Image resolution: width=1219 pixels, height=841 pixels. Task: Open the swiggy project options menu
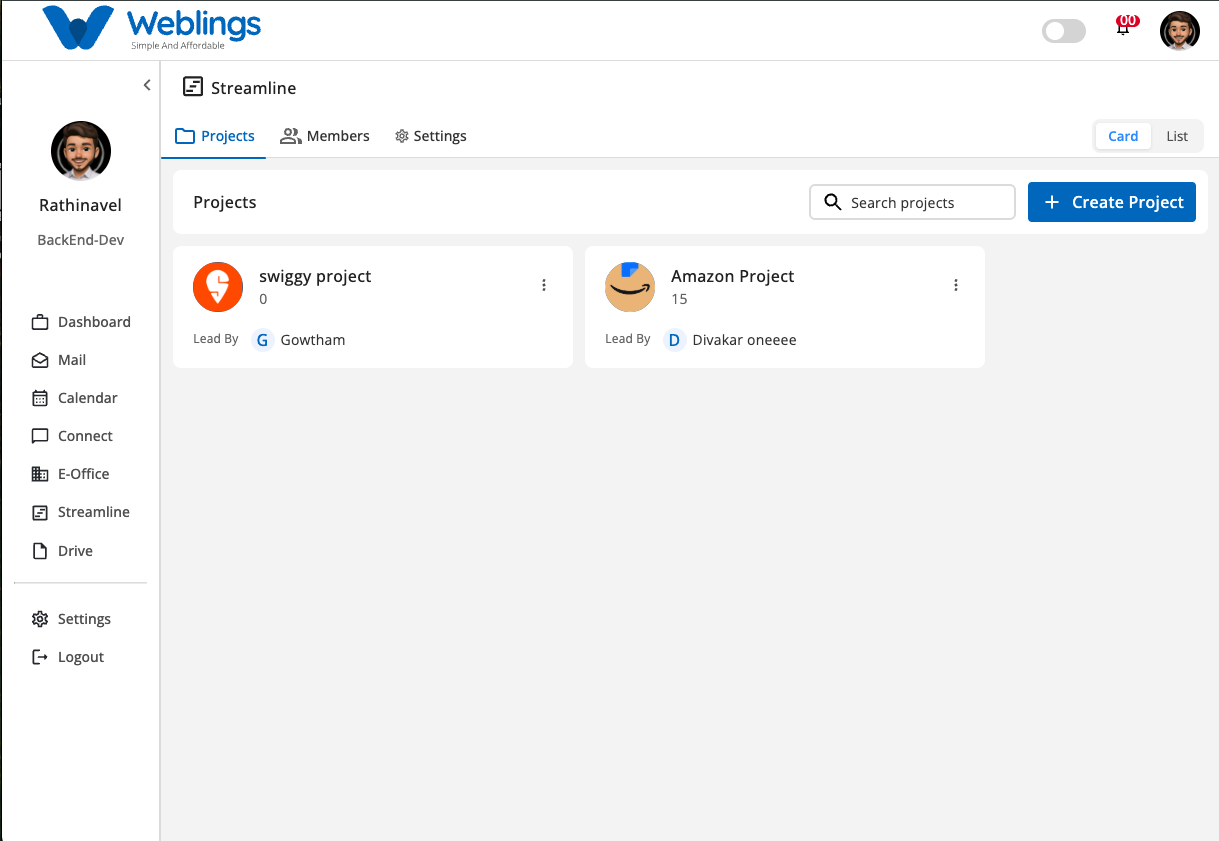pos(544,285)
